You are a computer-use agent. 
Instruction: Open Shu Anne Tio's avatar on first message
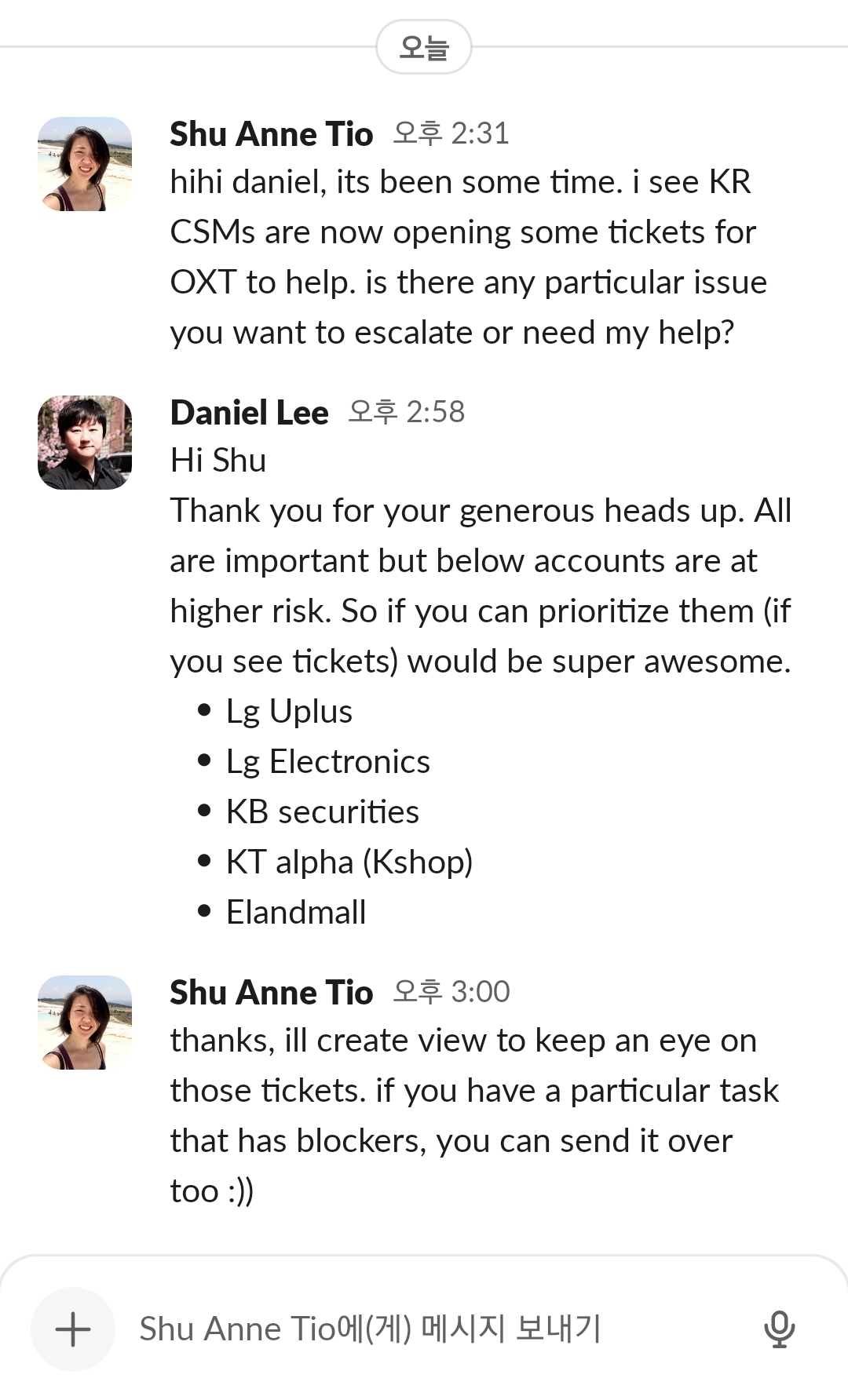tap(85, 164)
